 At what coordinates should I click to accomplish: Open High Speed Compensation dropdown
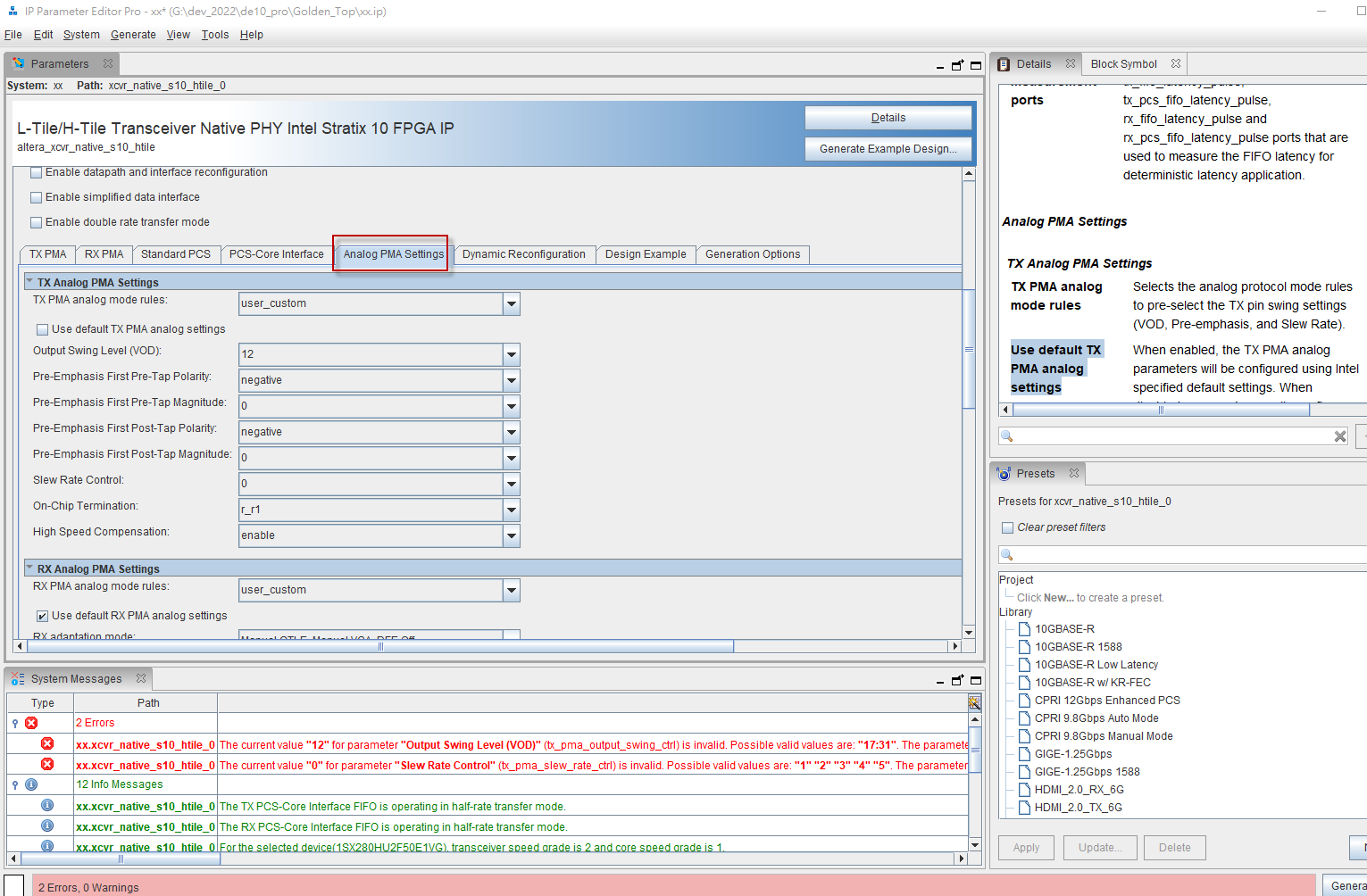[512, 536]
